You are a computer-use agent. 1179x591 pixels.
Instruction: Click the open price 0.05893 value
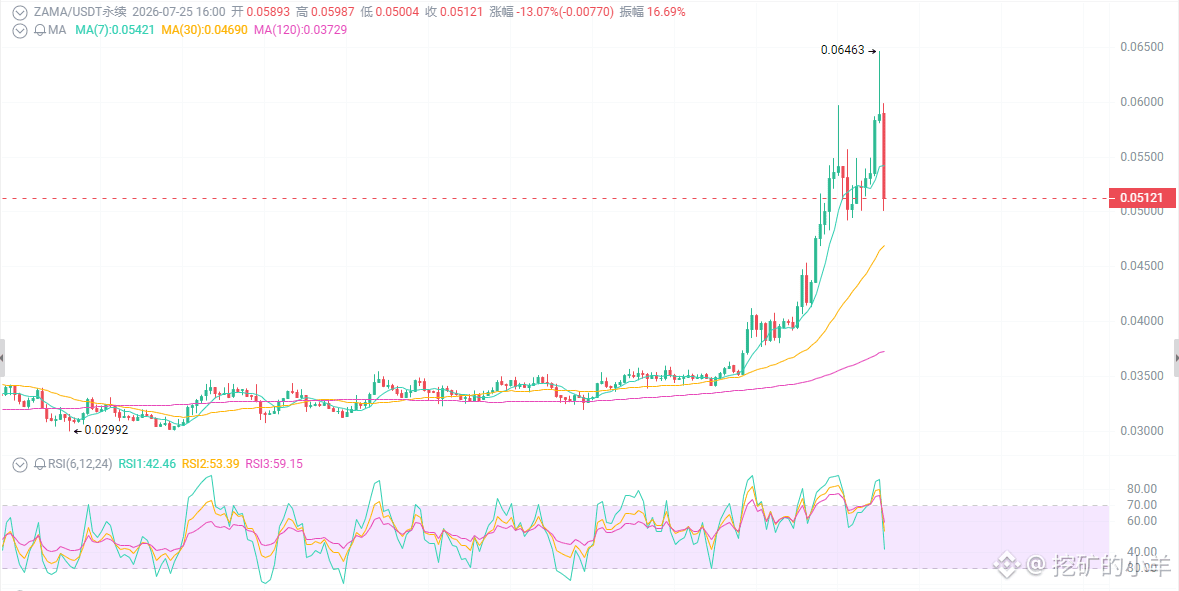click(x=269, y=12)
